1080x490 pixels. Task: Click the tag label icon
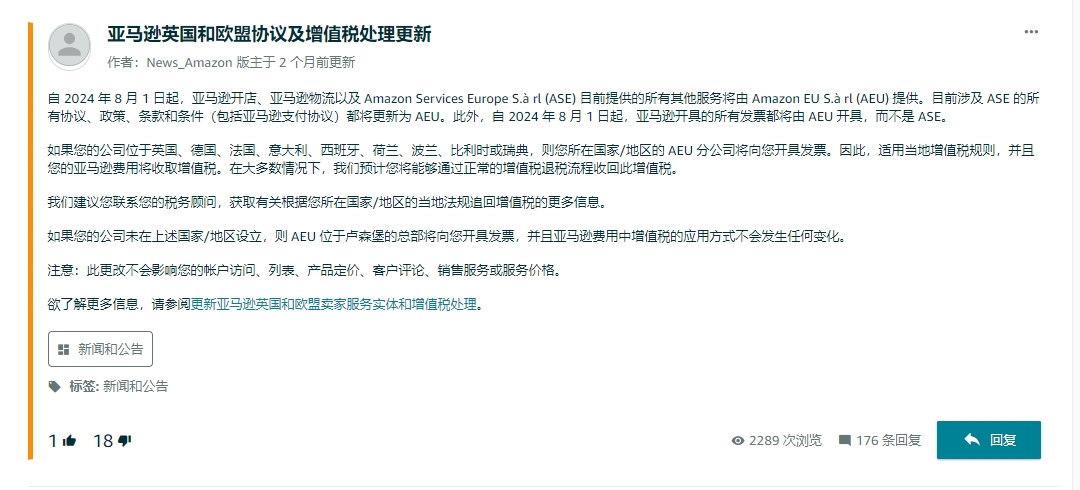[x=54, y=386]
